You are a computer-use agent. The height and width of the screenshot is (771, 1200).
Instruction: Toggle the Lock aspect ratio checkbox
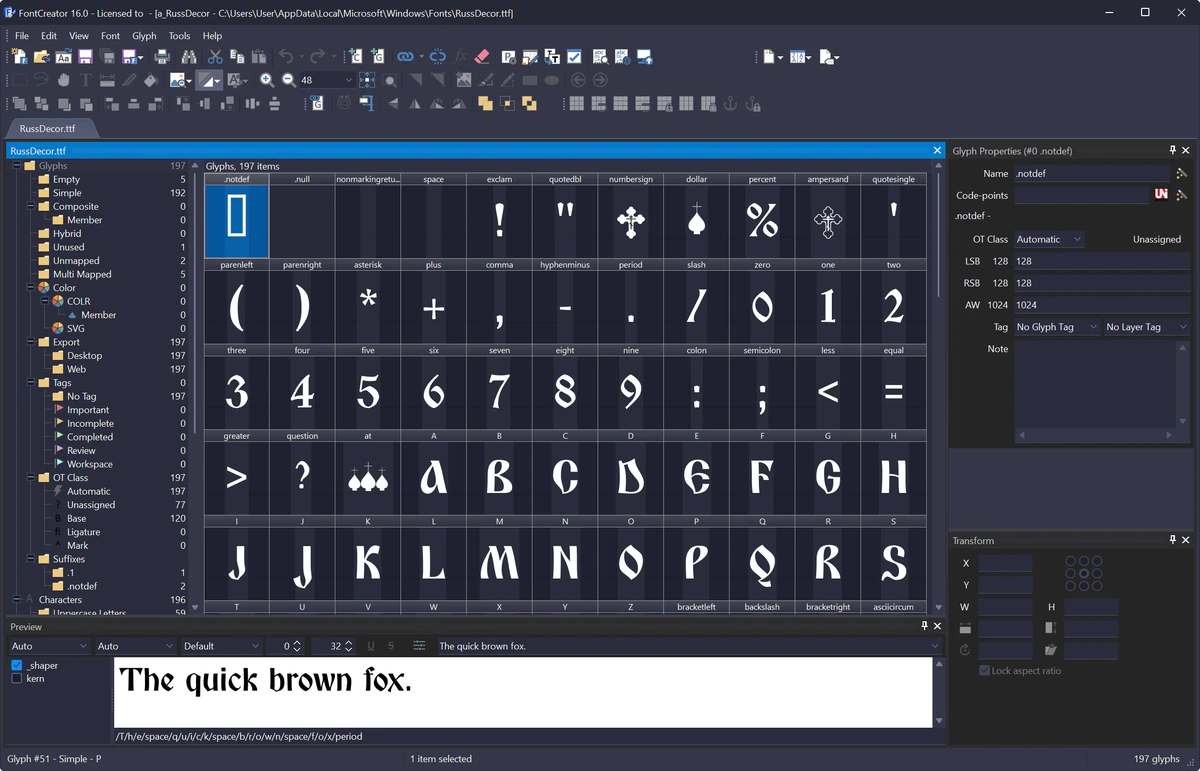click(985, 671)
